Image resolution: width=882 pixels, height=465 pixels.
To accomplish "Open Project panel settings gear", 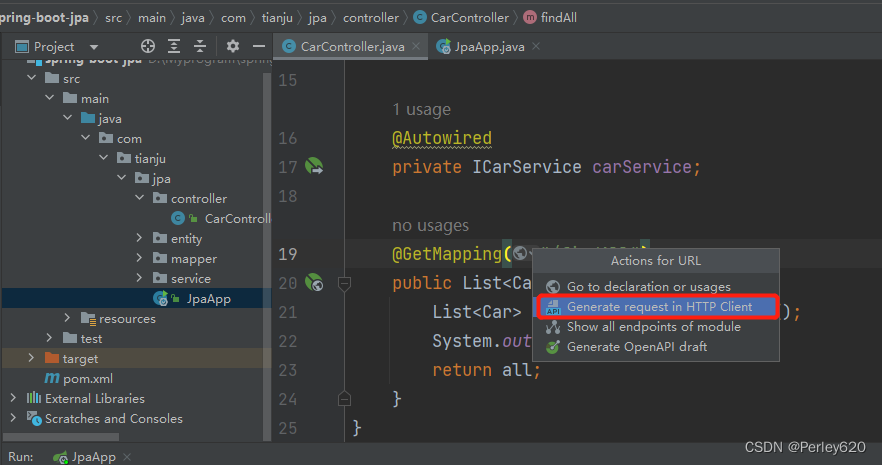I will [232, 46].
